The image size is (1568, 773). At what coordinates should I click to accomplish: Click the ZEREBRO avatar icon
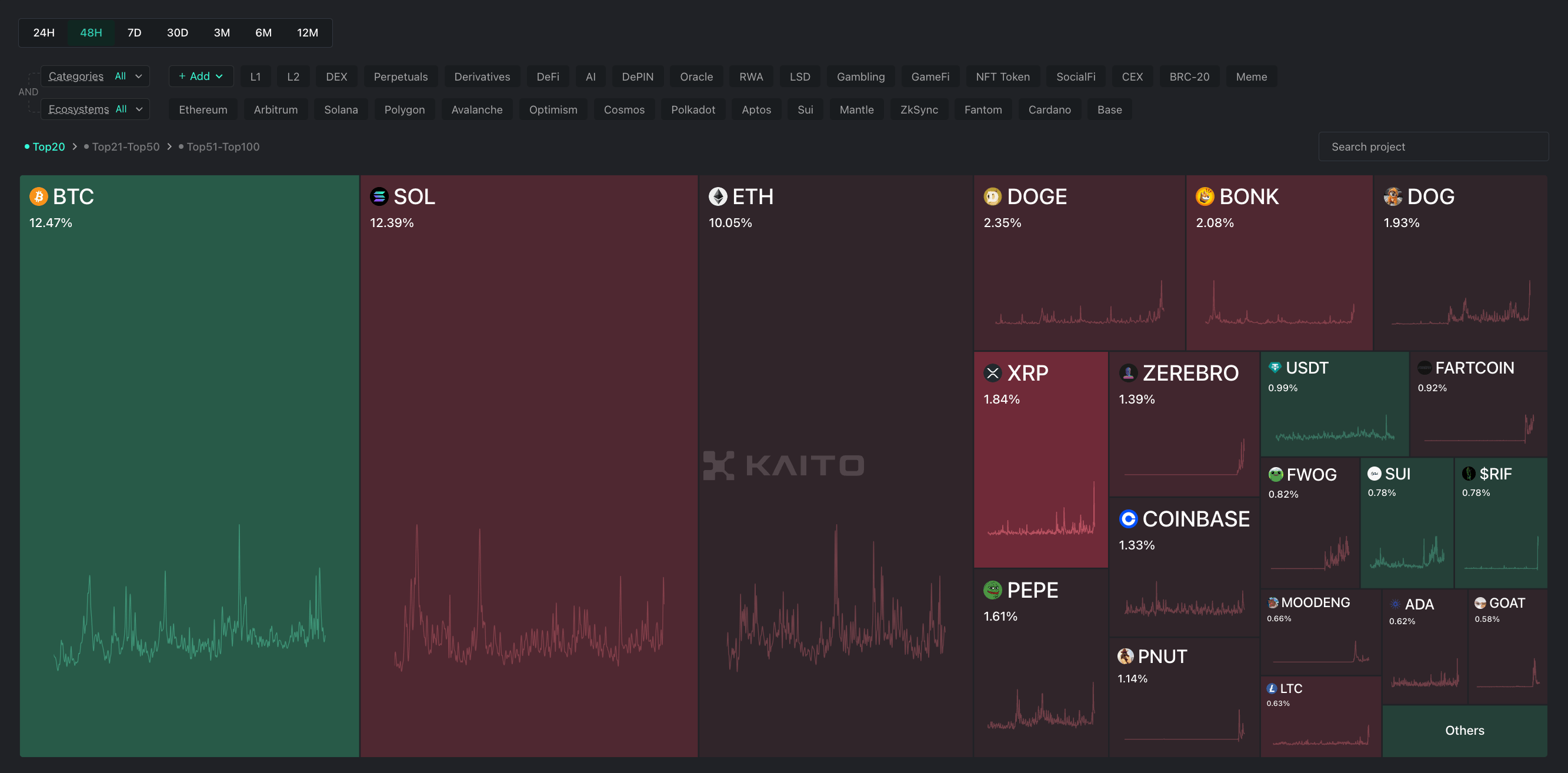1129,373
